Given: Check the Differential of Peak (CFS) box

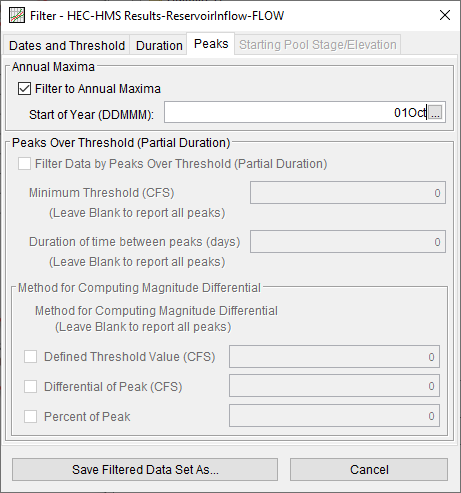Looking at the screenshot, I should [x=30, y=387].
